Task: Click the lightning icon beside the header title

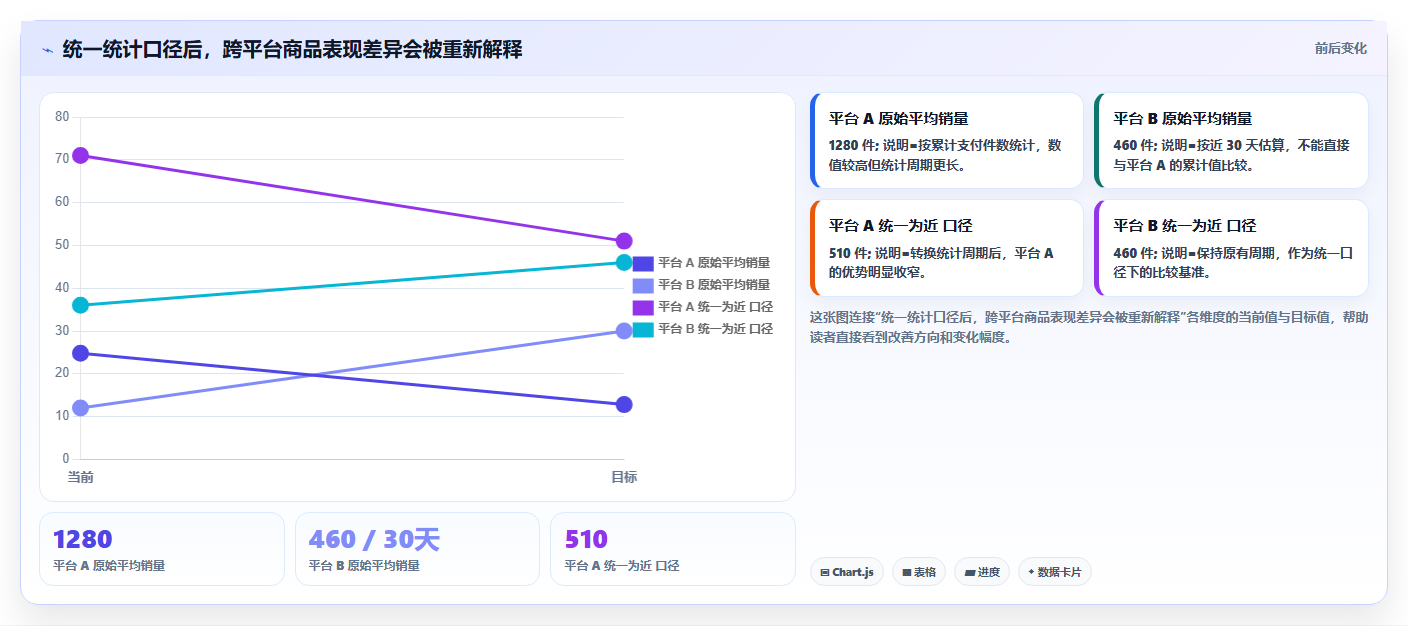Action: tap(47, 50)
